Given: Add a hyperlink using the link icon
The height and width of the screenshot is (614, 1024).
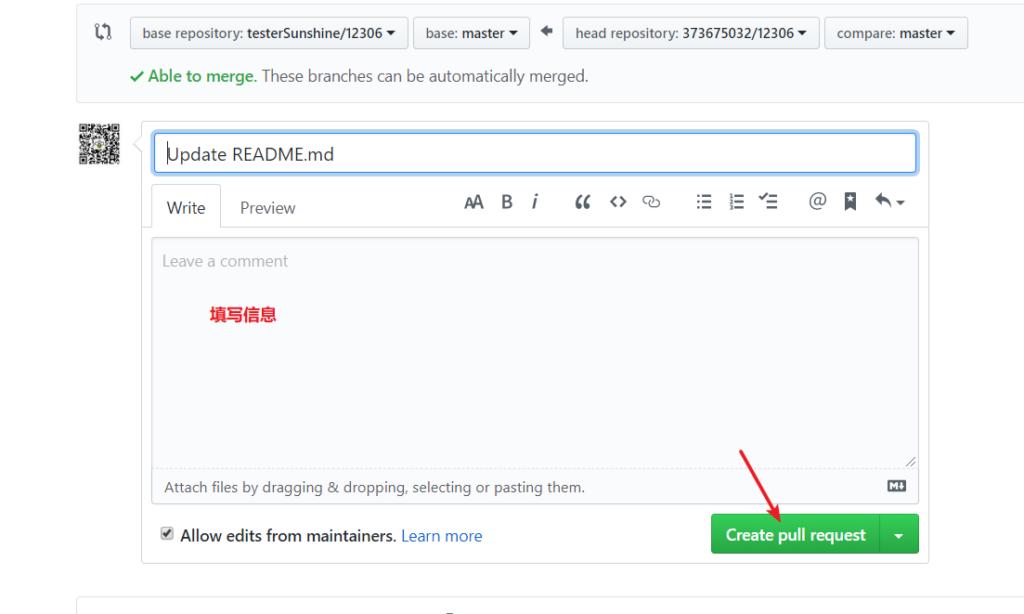Looking at the screenshot, I should [651, 201].
